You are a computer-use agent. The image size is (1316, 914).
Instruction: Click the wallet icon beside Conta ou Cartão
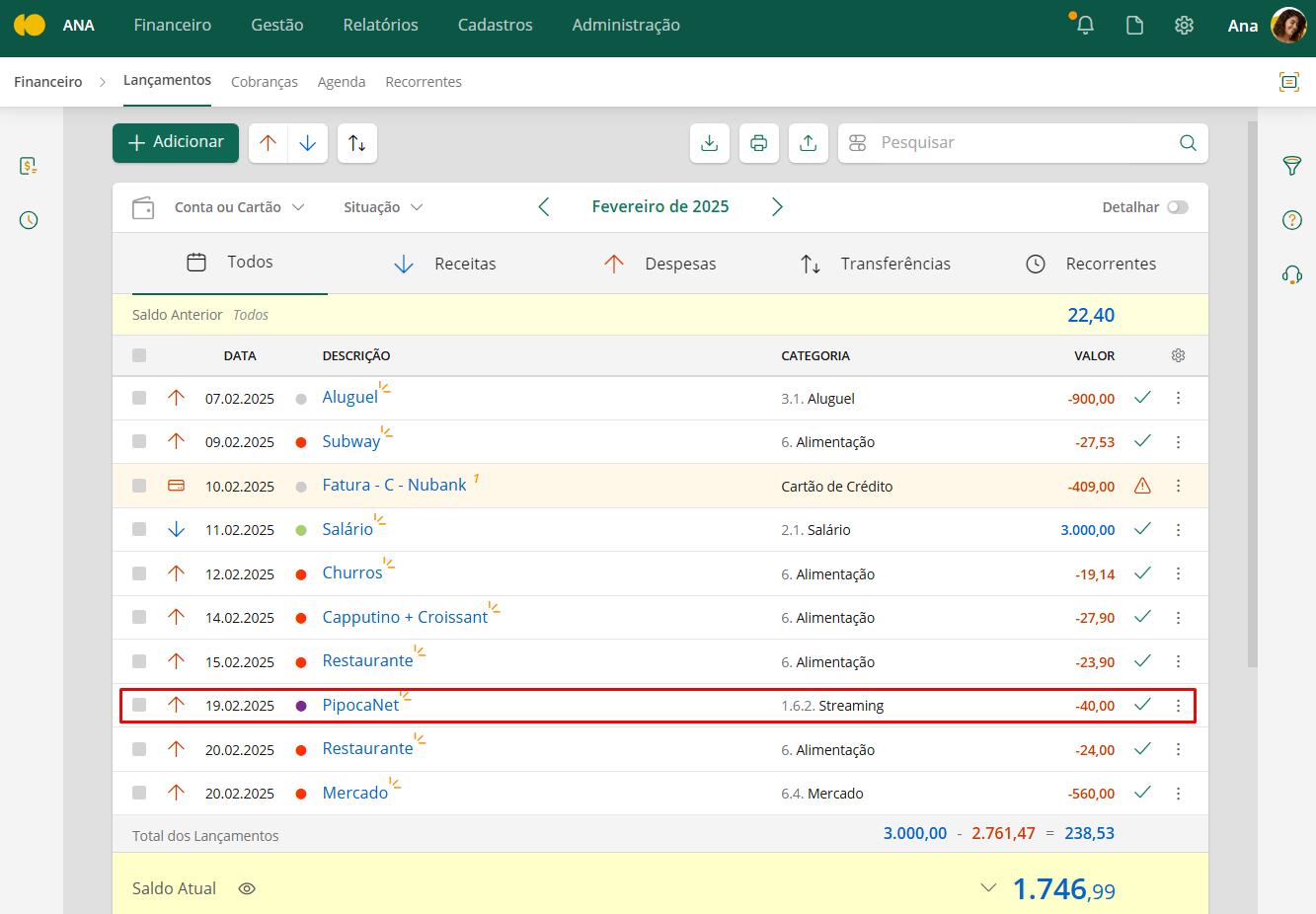tap(143, 207)
